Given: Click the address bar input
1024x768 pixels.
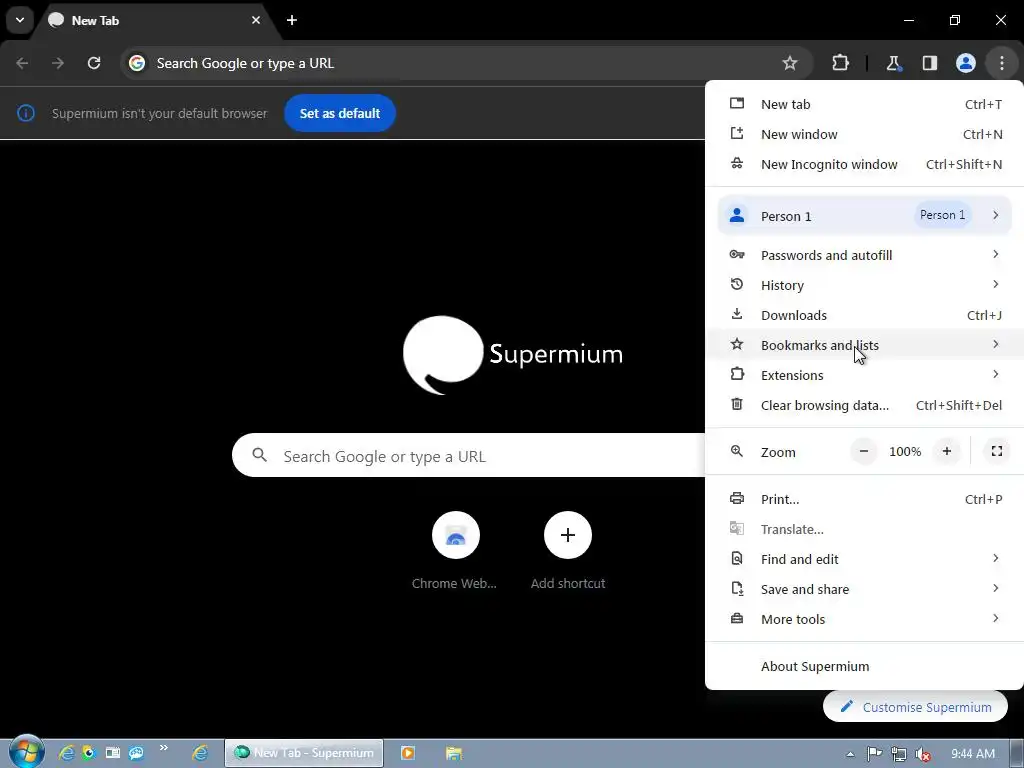Looking at the screenshot, I should [x=464, y=63].
